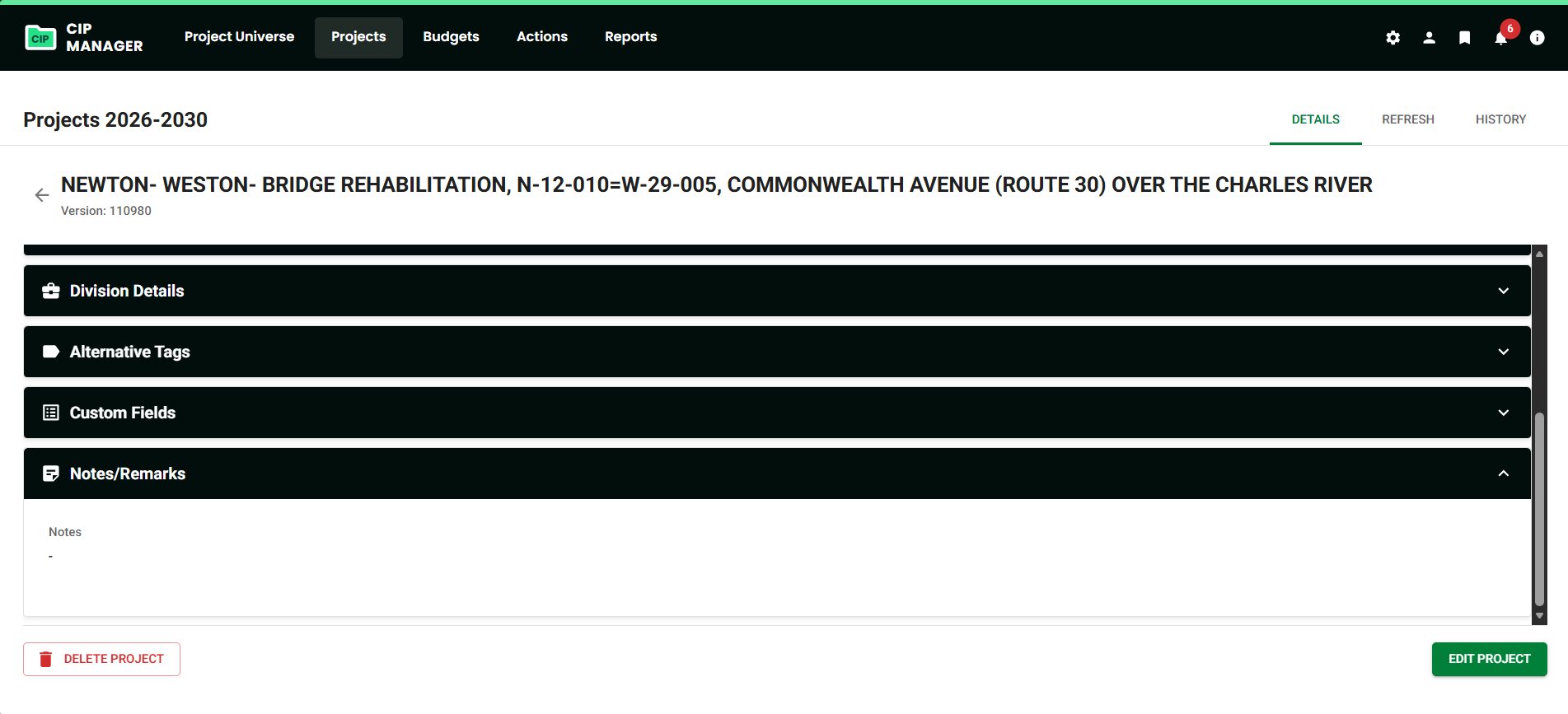Open settings via the gear icon
Screen dimensions: 1568x714
[x=1392, y=38]
